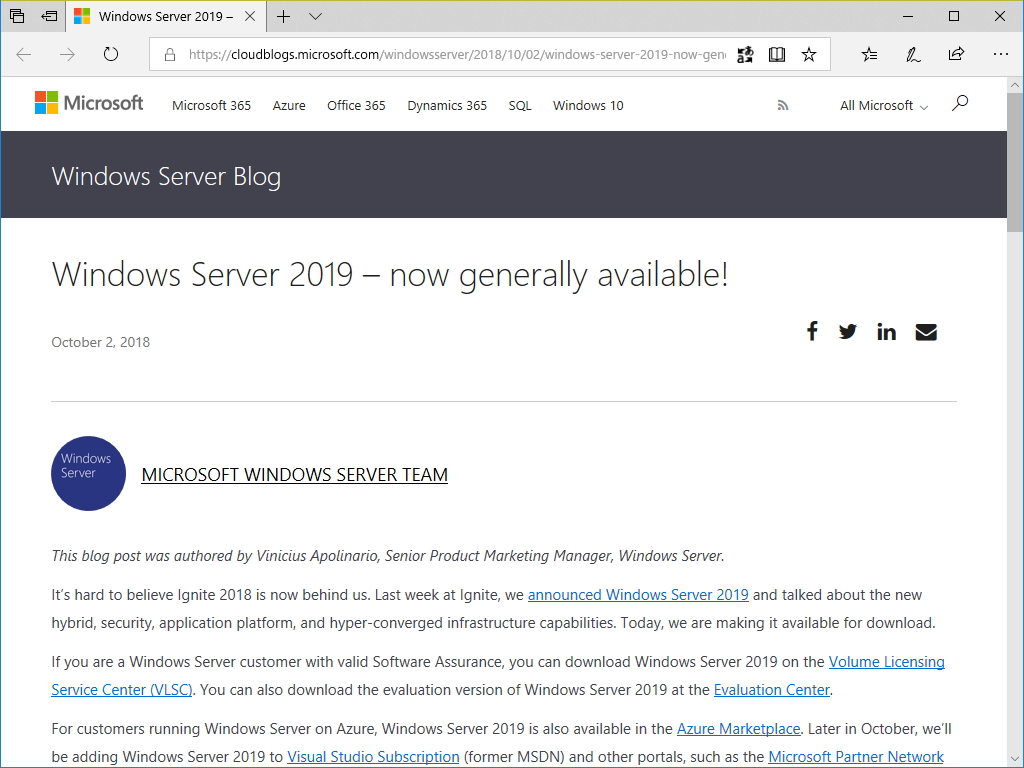Switch to Reading view in address bar
The height and width of the screenshot is (768, 1024).
[777, 54]
